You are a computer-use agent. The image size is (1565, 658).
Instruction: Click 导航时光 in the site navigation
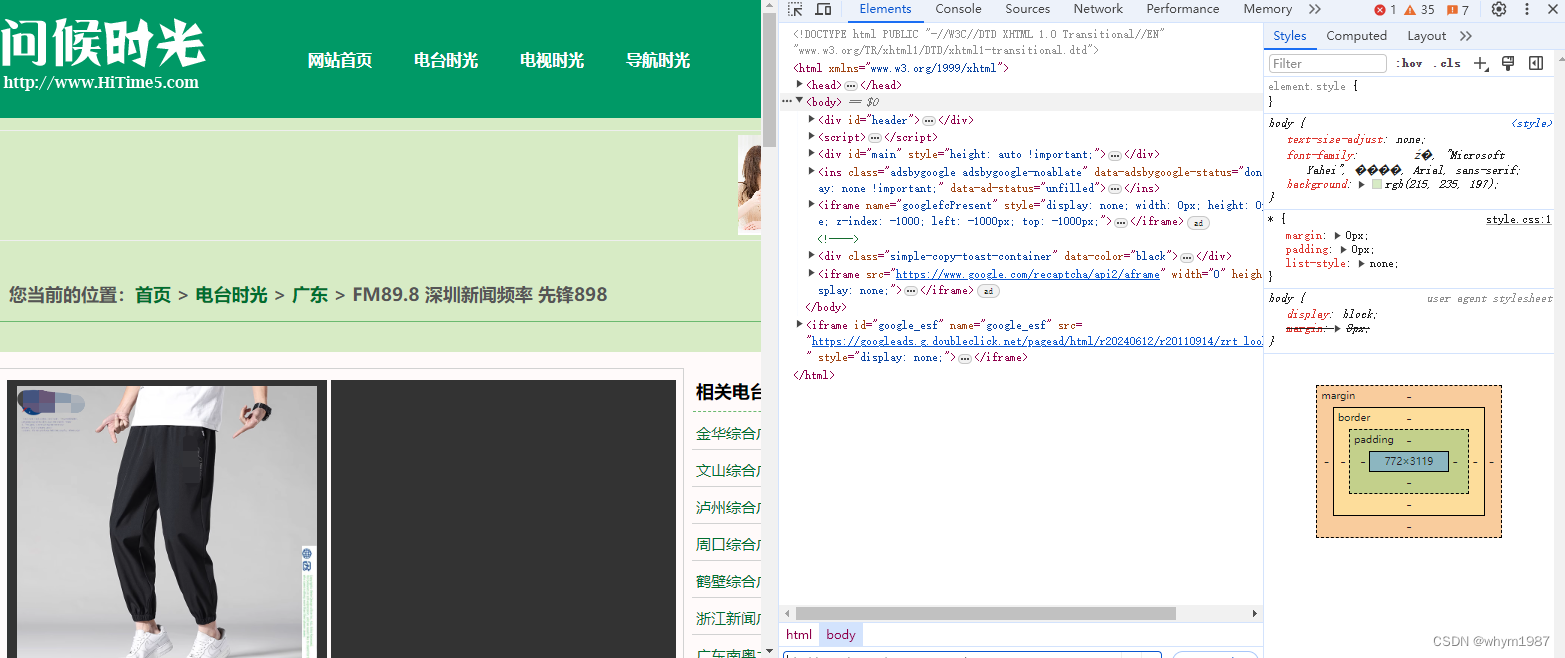pos(658,61)
